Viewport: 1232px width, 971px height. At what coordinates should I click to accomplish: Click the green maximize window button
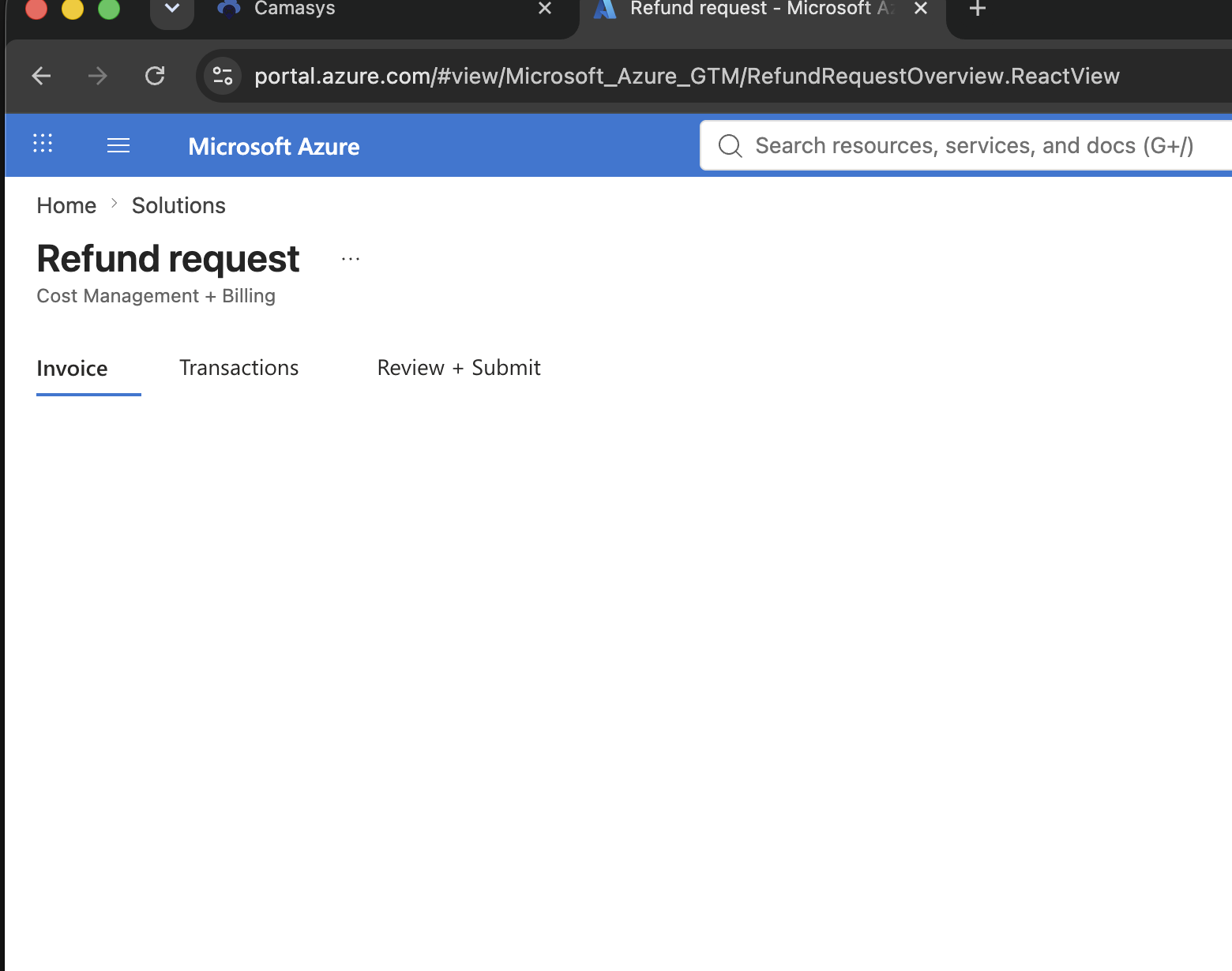109,8
